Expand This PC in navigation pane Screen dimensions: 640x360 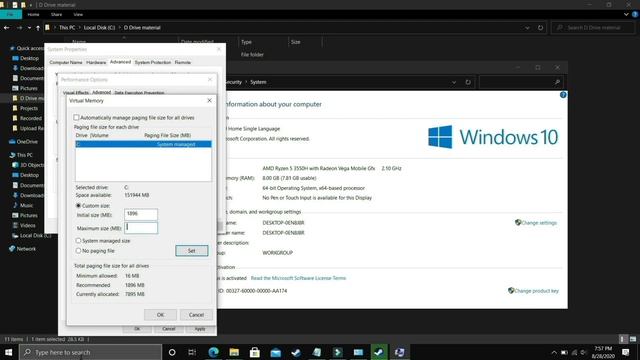(24, 155)
